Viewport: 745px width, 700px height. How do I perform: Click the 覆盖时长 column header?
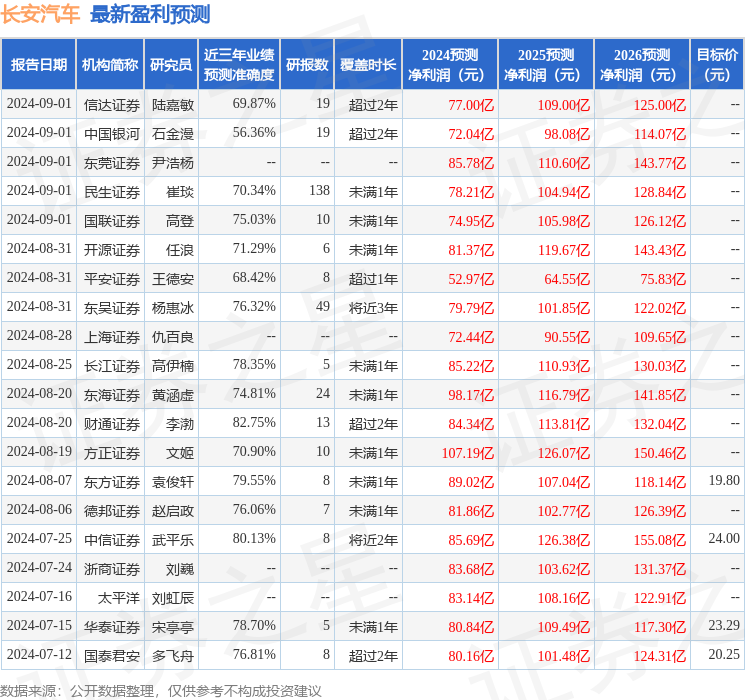coord(368,64)
